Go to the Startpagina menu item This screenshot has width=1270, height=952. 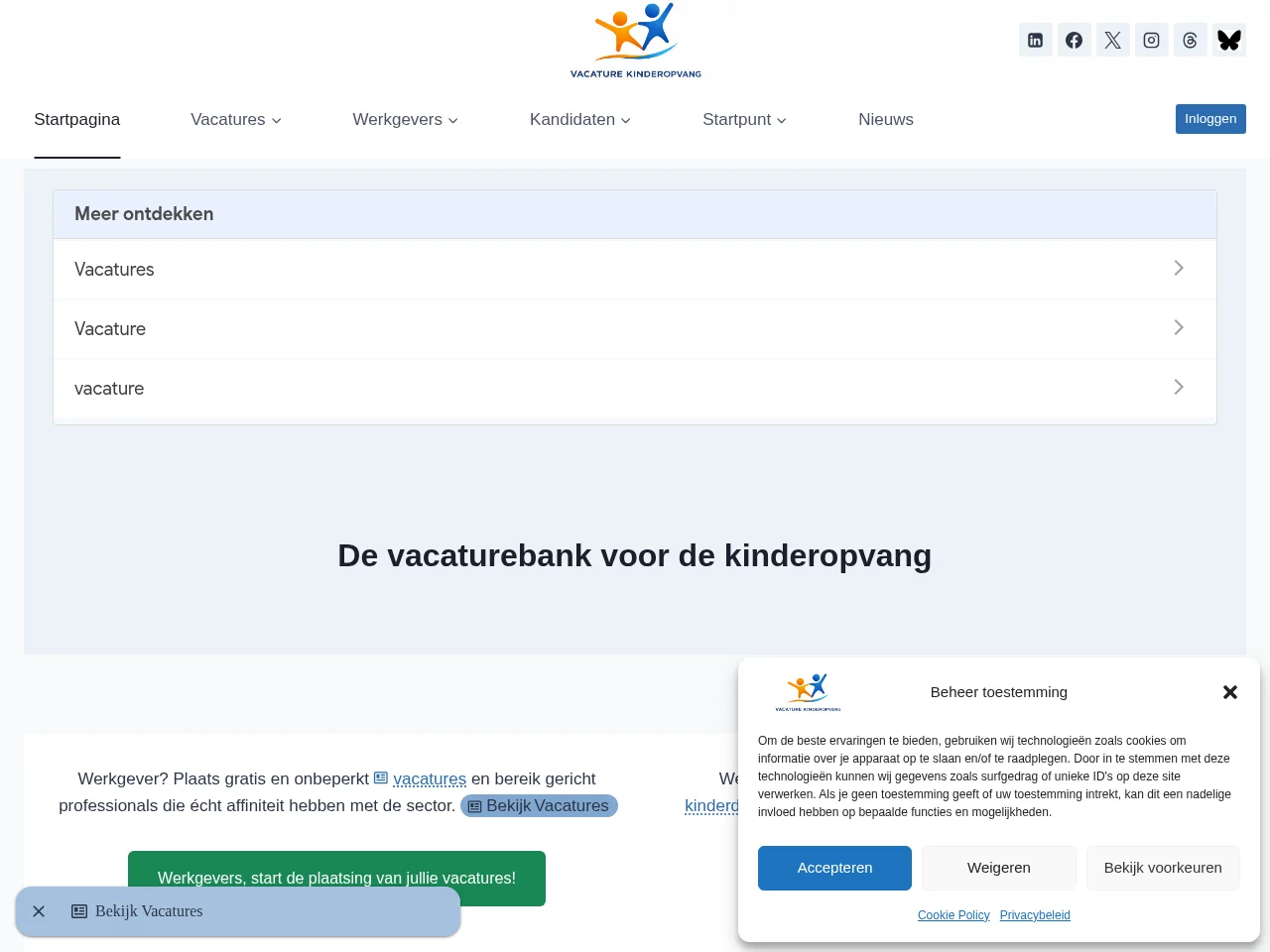[x=77, y=120]
